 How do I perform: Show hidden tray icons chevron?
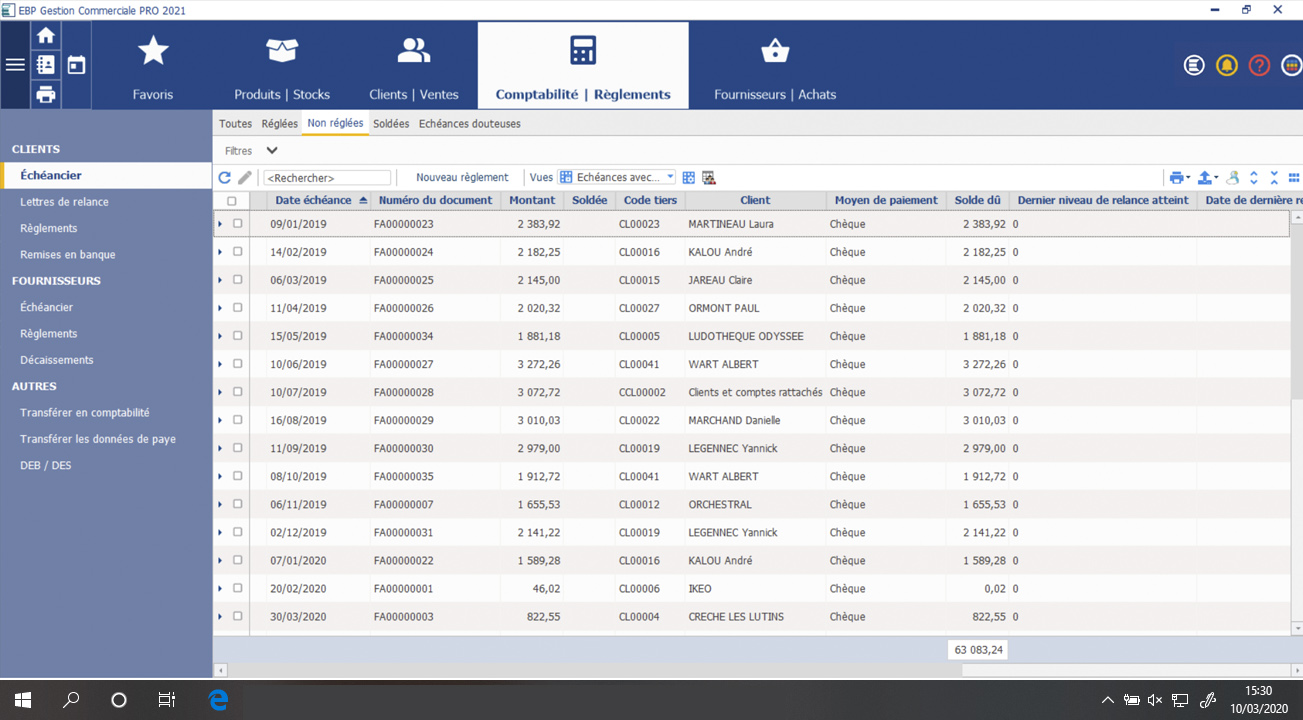[x=1107, y=700]
